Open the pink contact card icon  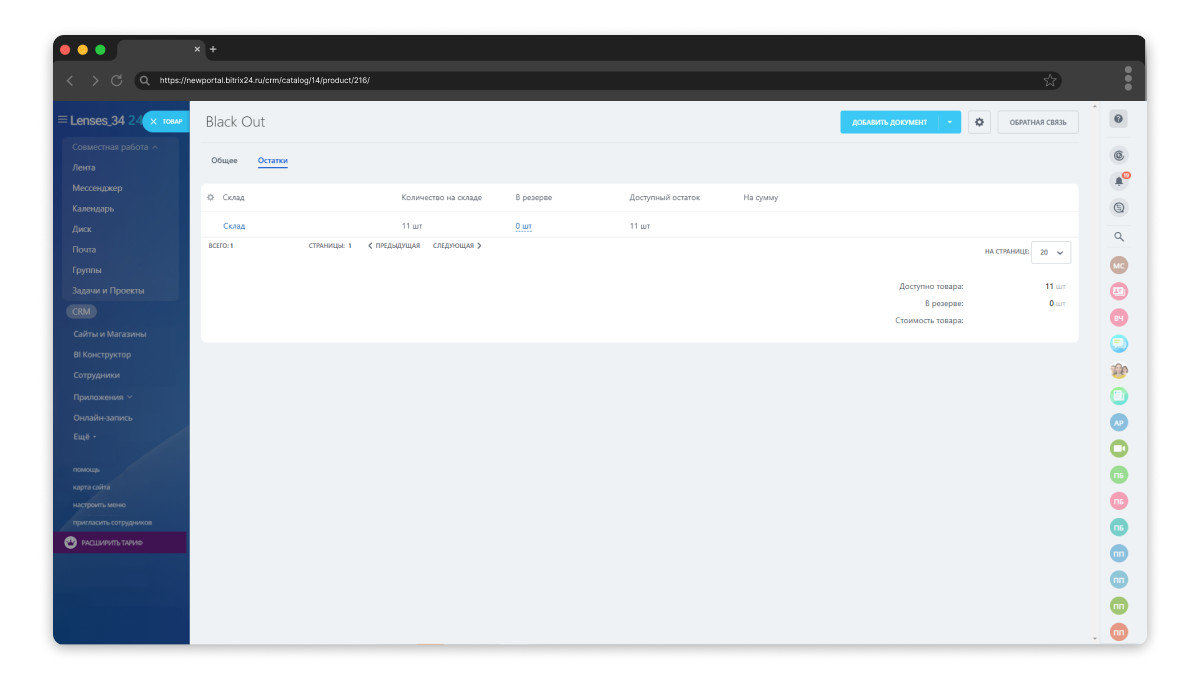pyautogui.click(x=1119, y=291)
